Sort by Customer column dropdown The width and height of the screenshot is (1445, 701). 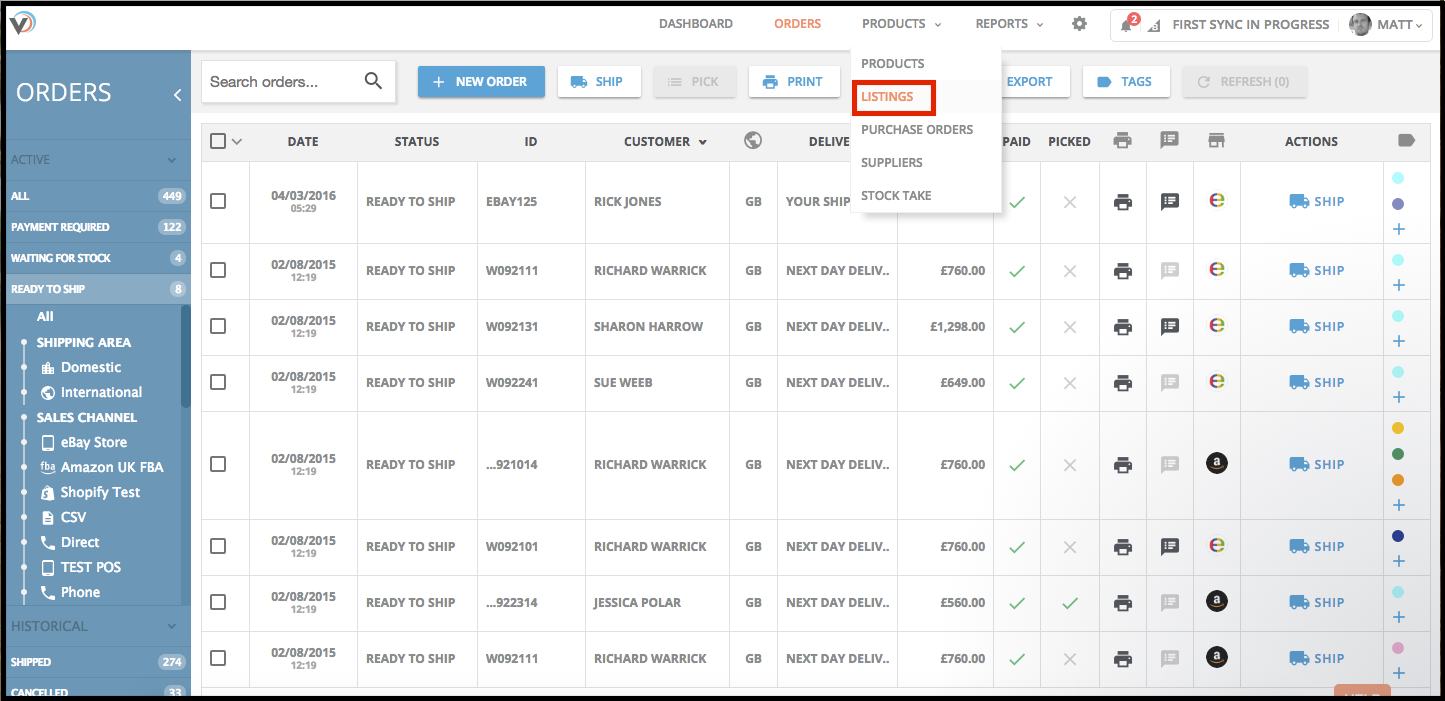(703, 142)
